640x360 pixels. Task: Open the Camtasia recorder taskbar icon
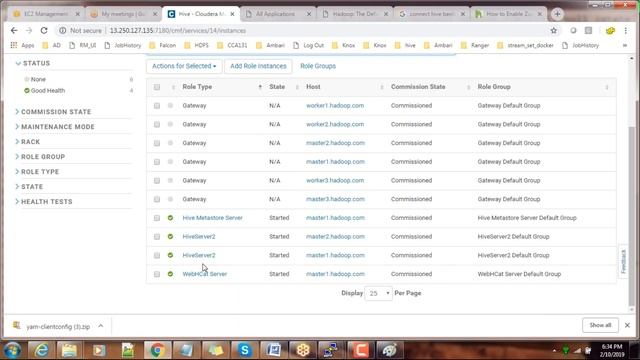[x=361, y=350]
